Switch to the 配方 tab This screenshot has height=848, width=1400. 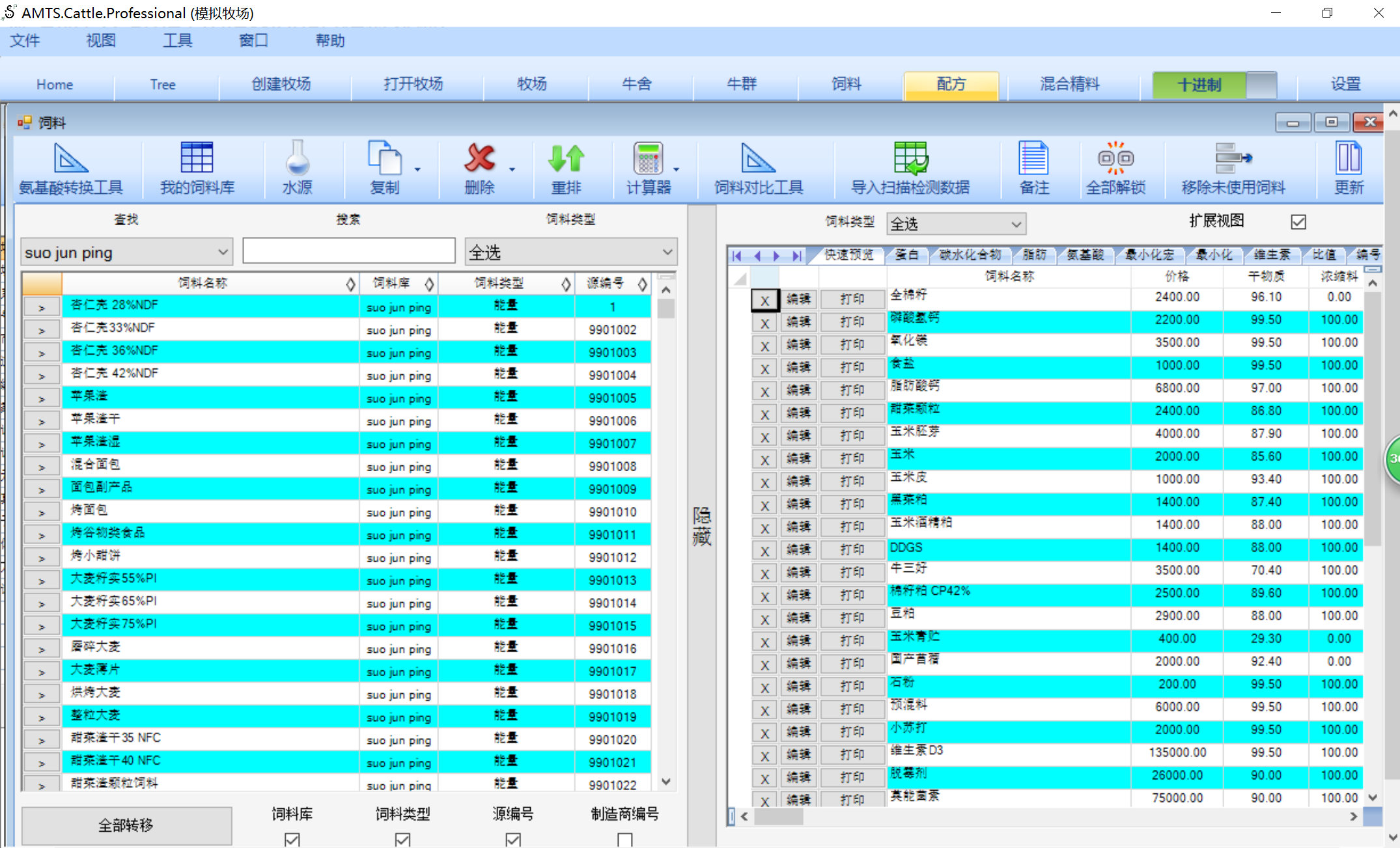point(951,85)
